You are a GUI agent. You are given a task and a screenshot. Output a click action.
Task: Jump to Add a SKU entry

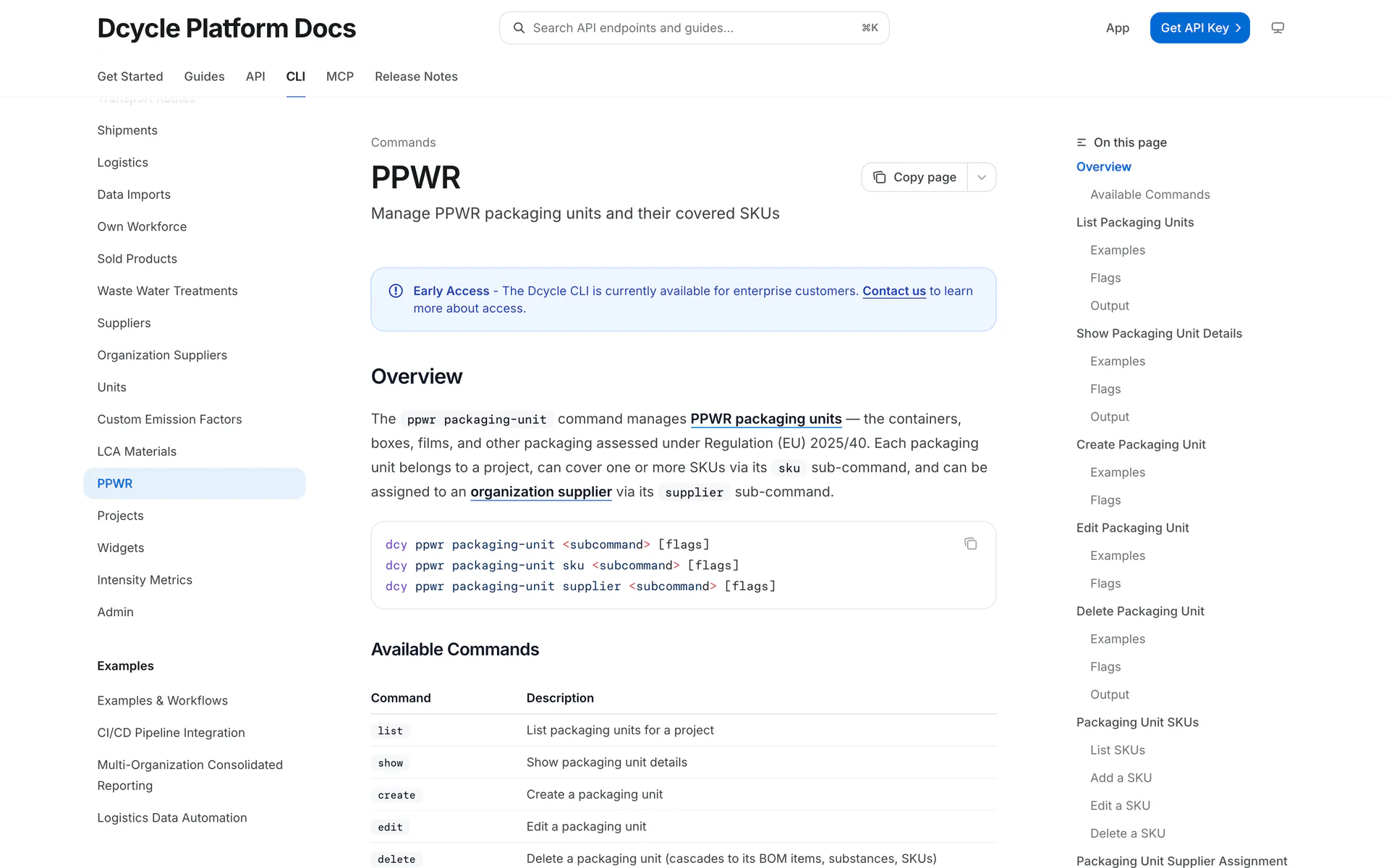[1121, 778]
